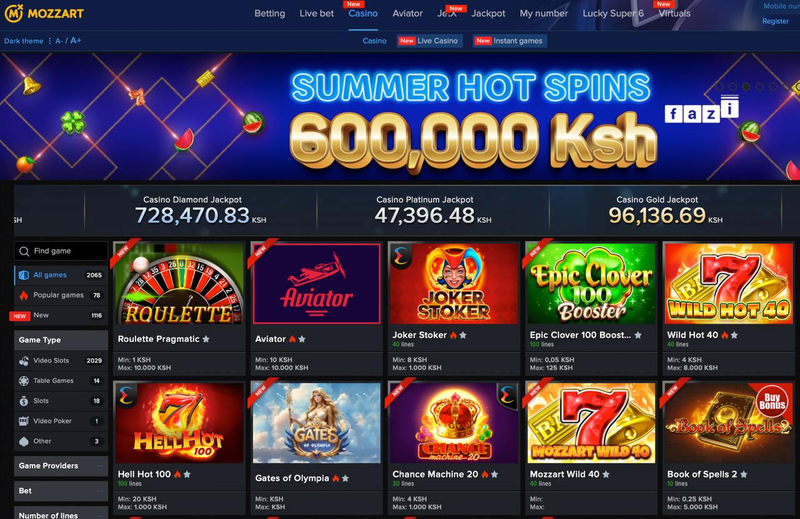Decrease font size with A-
This screenshot has height=519, width=800.
click(x=59, y=41)
